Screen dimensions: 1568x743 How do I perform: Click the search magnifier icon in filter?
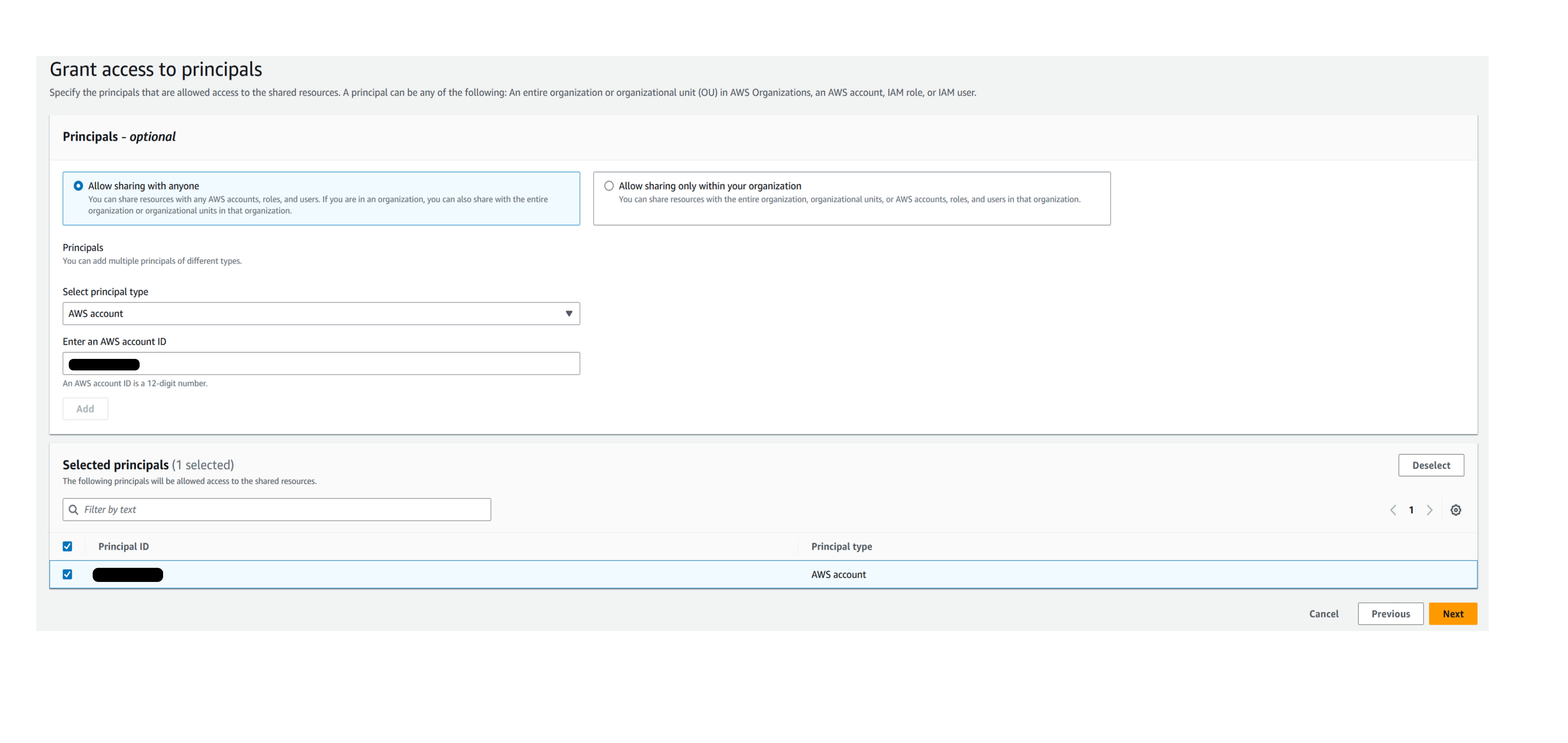click(x=73, y=509)
